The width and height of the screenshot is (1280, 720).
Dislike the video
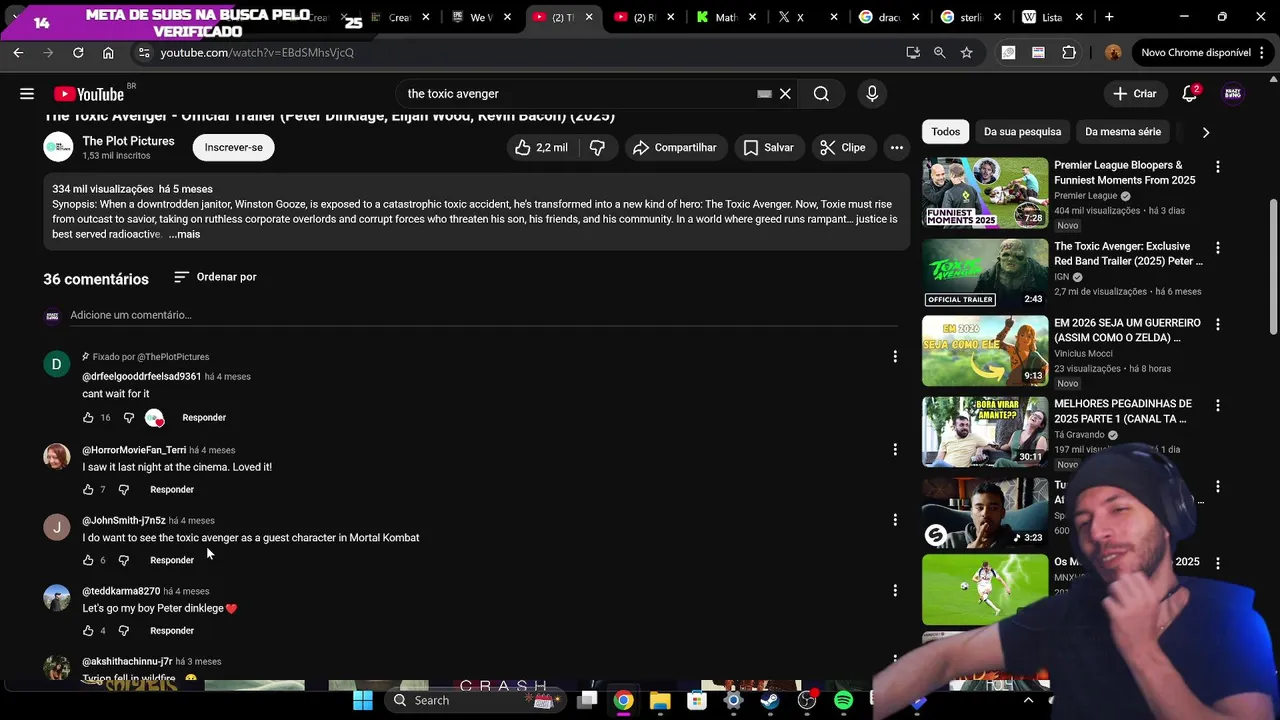click(x=597, y=148)
